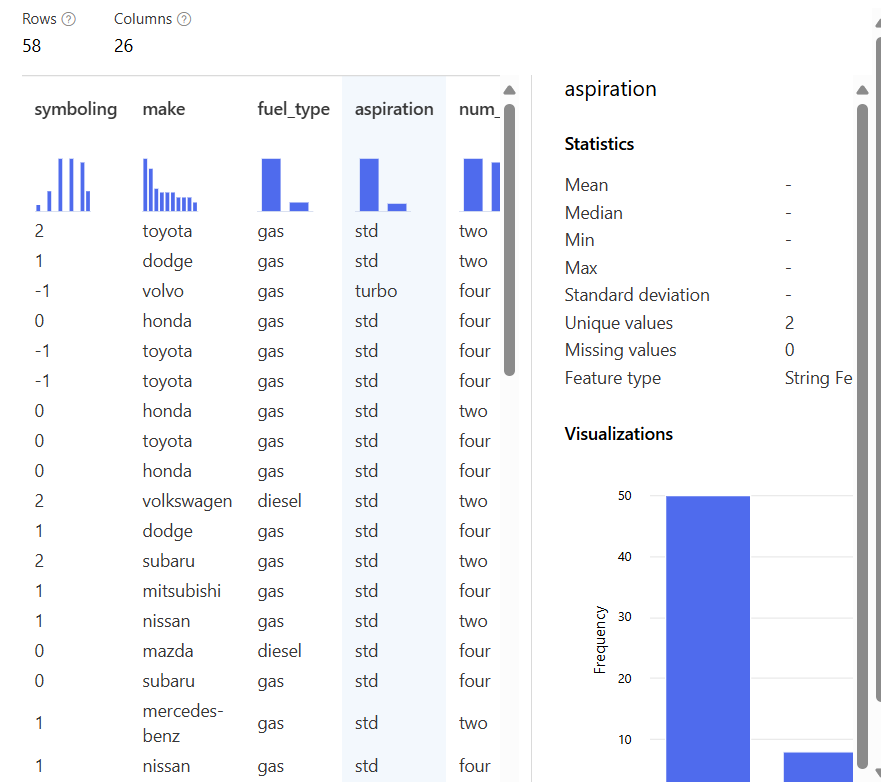Click the Columns count value 26
The height and width of the screenshot is (782, 881).
[x=124, y=46]
